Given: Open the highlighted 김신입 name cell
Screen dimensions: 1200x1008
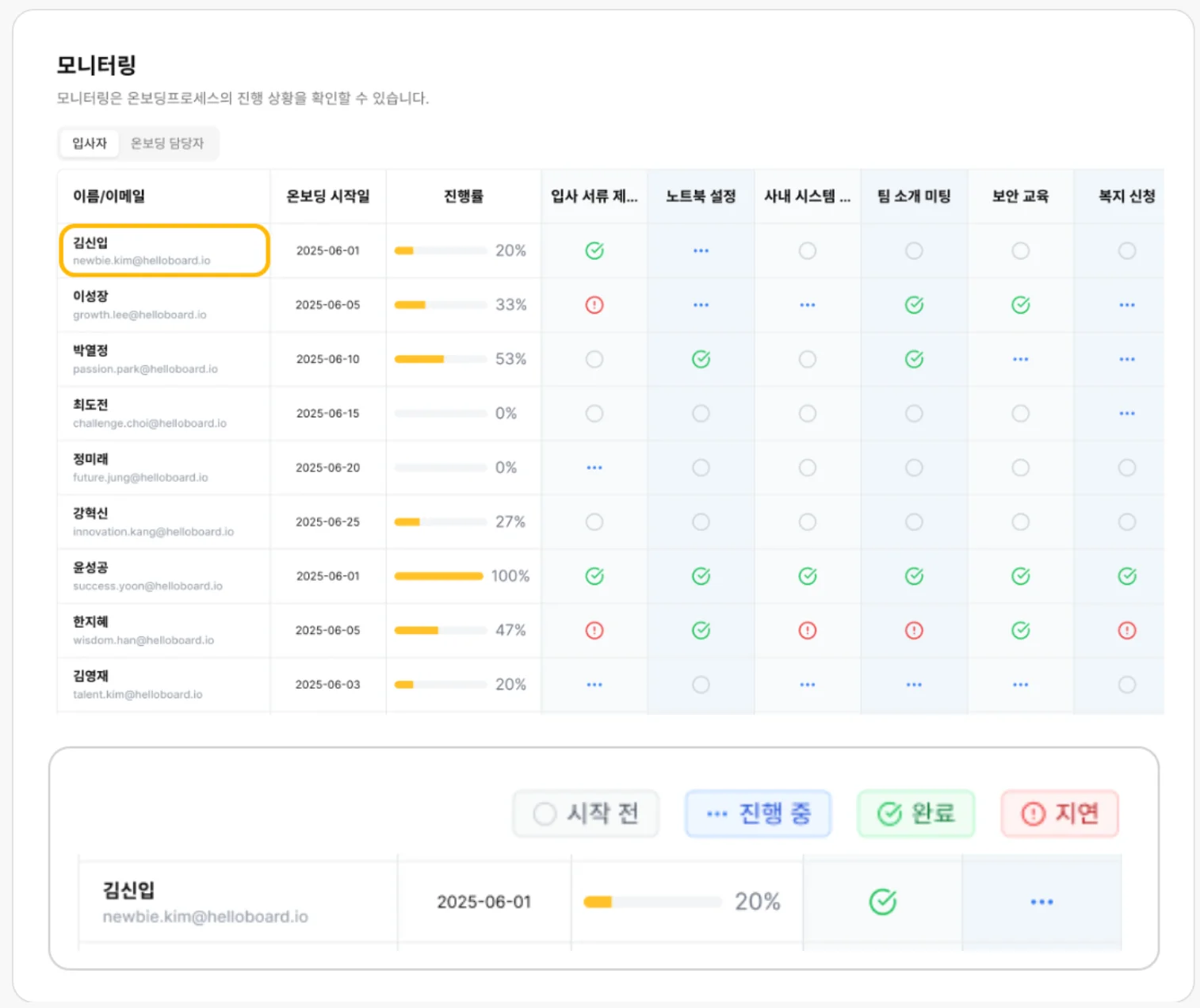Looking at the screenshot, I should pos(165,251).
